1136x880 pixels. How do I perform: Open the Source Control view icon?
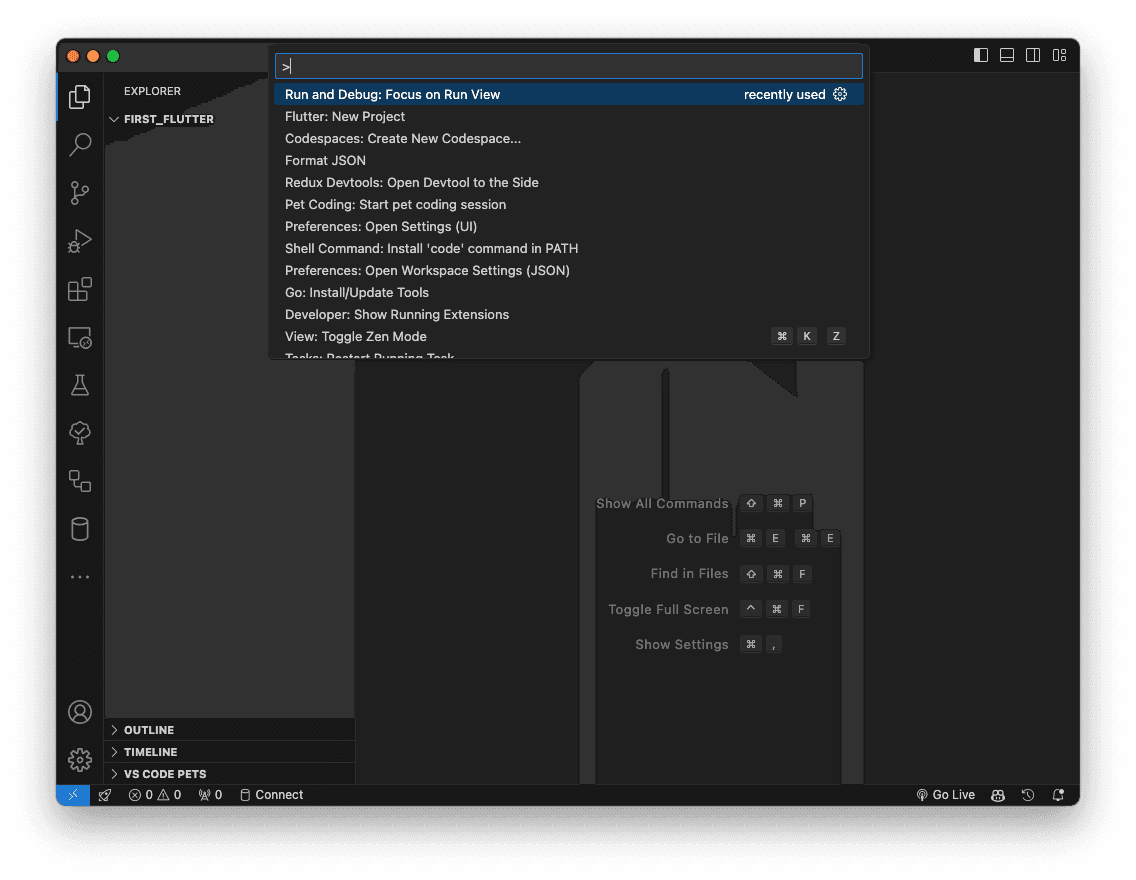(80, 193)
